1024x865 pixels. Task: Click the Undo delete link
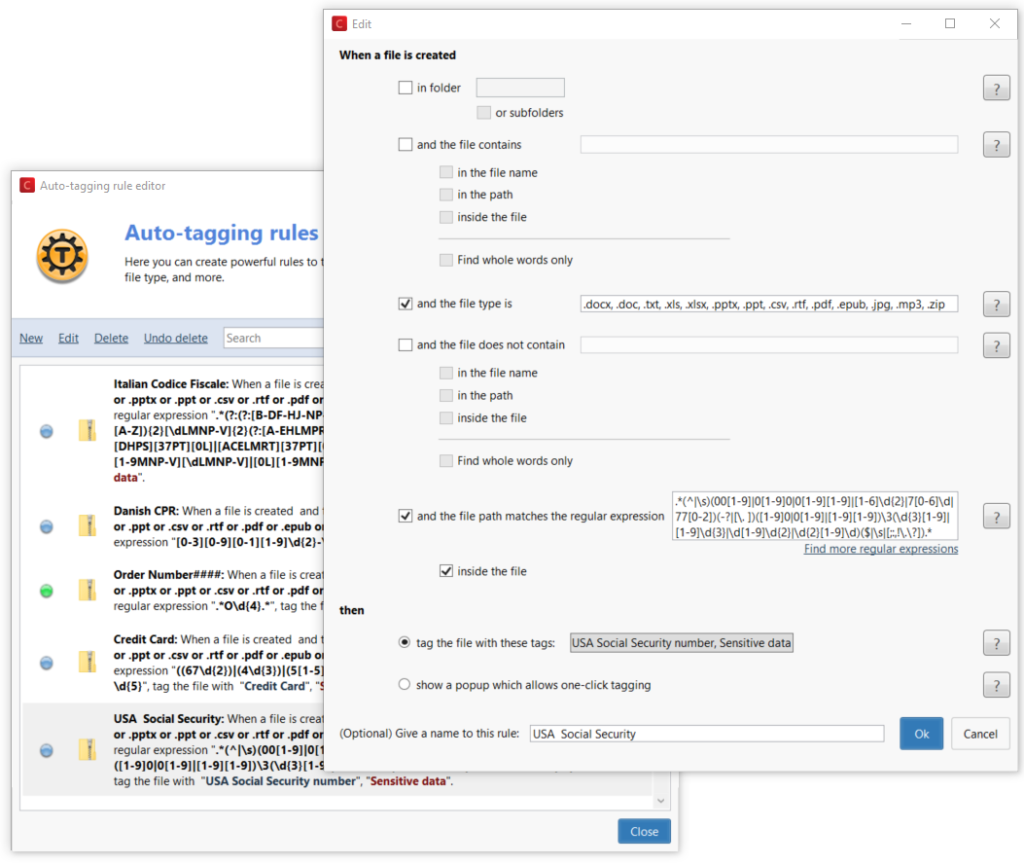176,338
